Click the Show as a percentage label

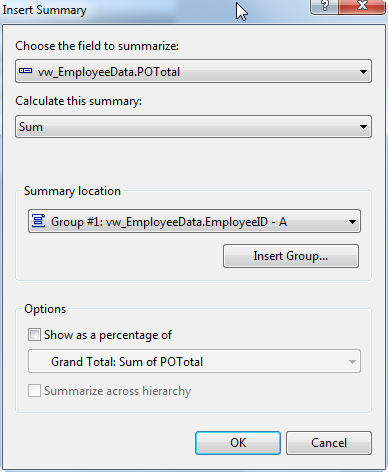tap(108, 335)
